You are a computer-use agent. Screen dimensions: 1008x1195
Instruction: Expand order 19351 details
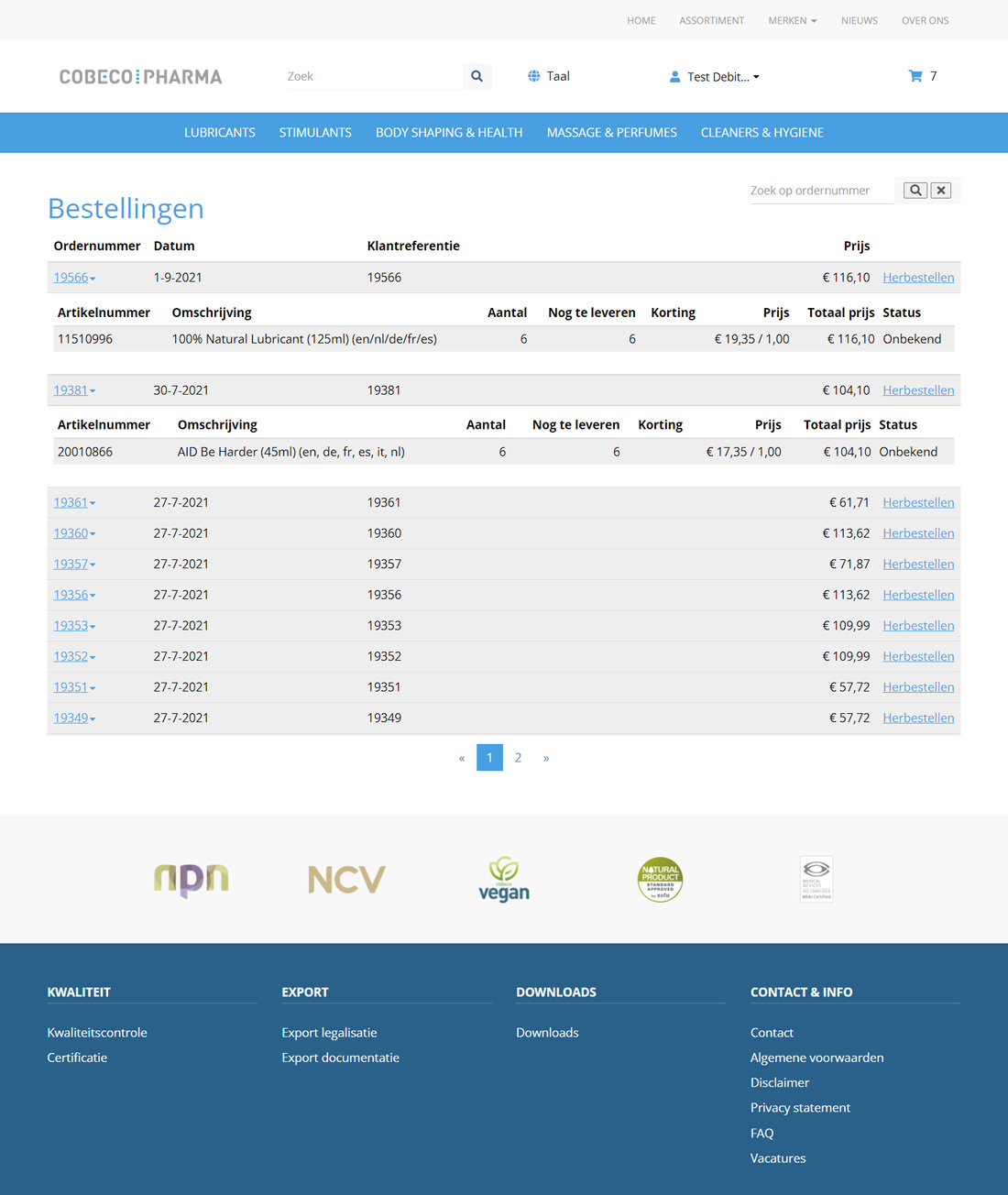74,686
